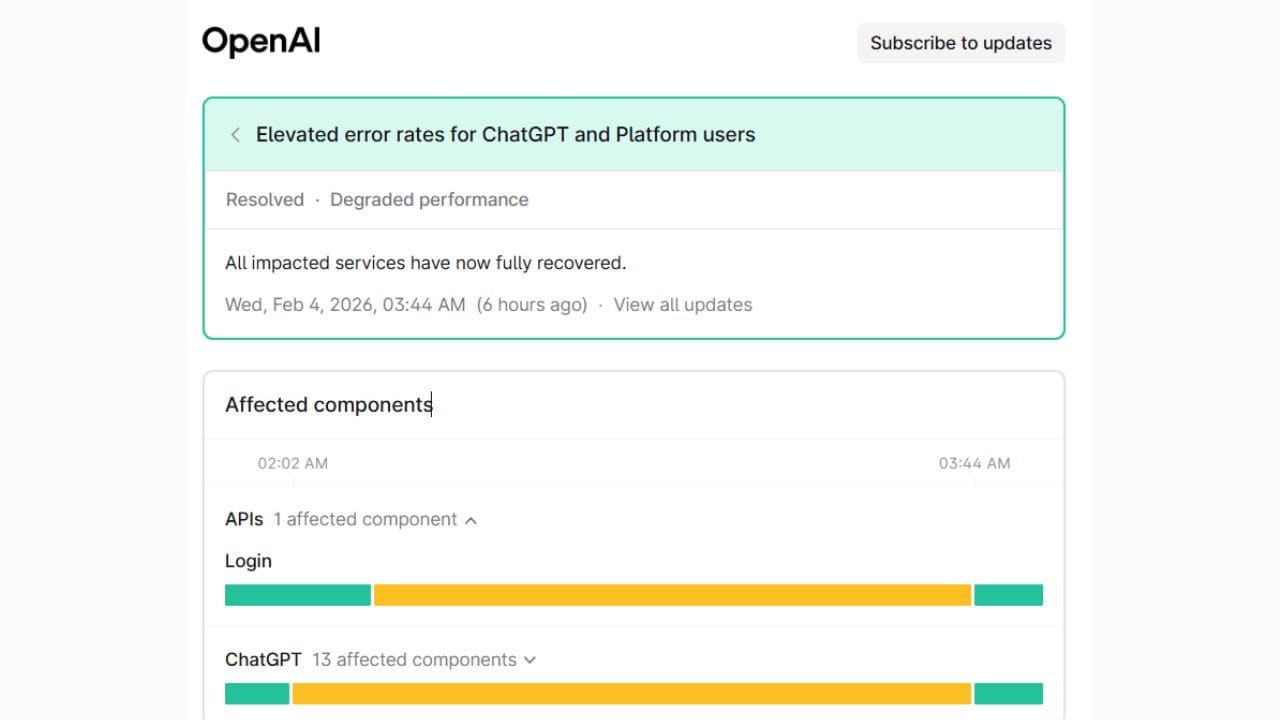Click the OpenAI logo
The width and height of the screenshot is (1280, 720).
click(261, 40)
